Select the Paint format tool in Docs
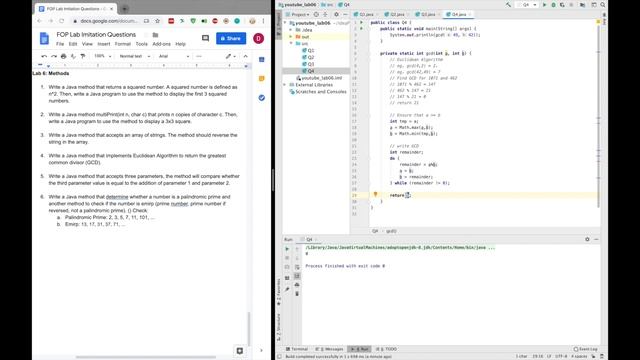Viewport: 640px width, 360px height. (x=83, y=56)
